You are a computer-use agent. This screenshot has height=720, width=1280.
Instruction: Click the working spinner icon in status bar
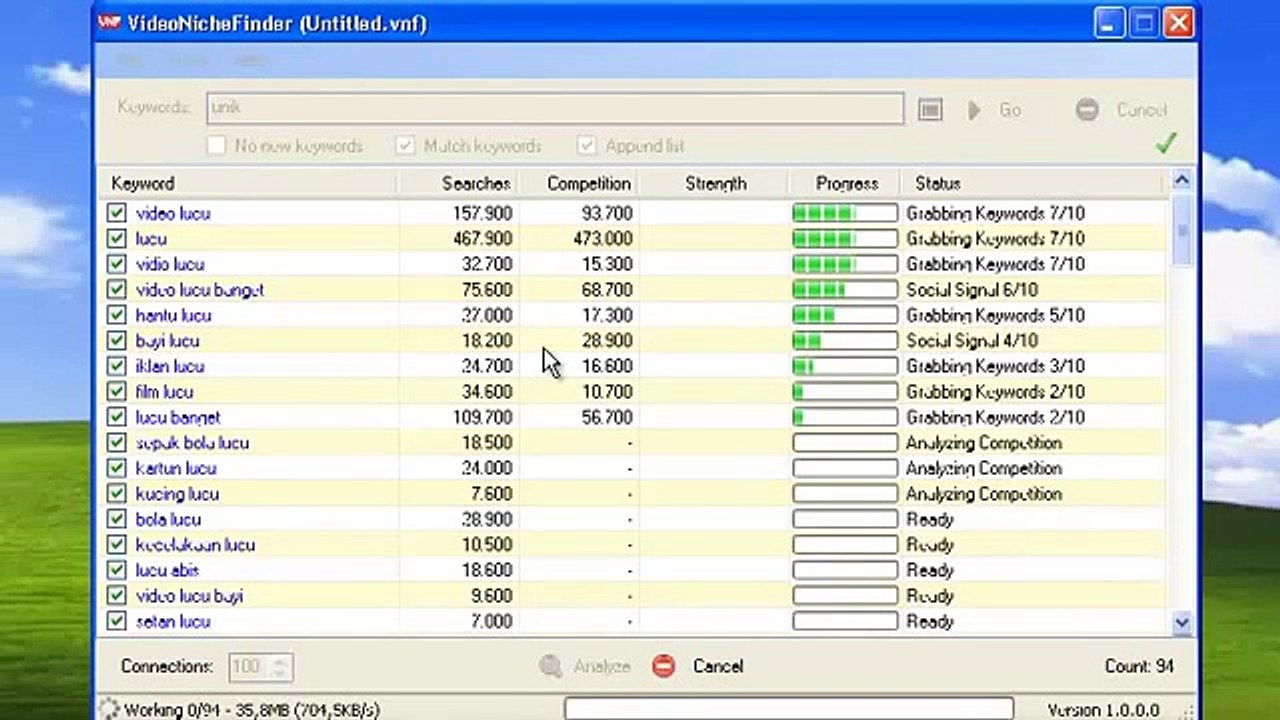tap(109, 709)
